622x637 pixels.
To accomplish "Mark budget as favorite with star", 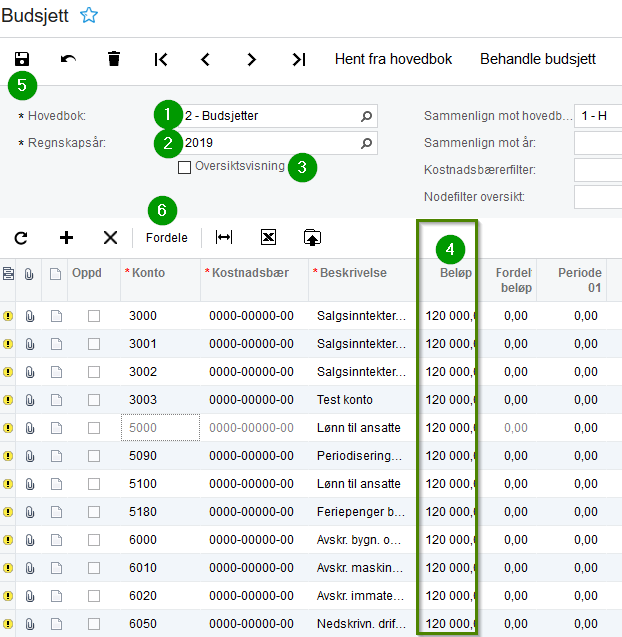I will (x=89, y=15).
